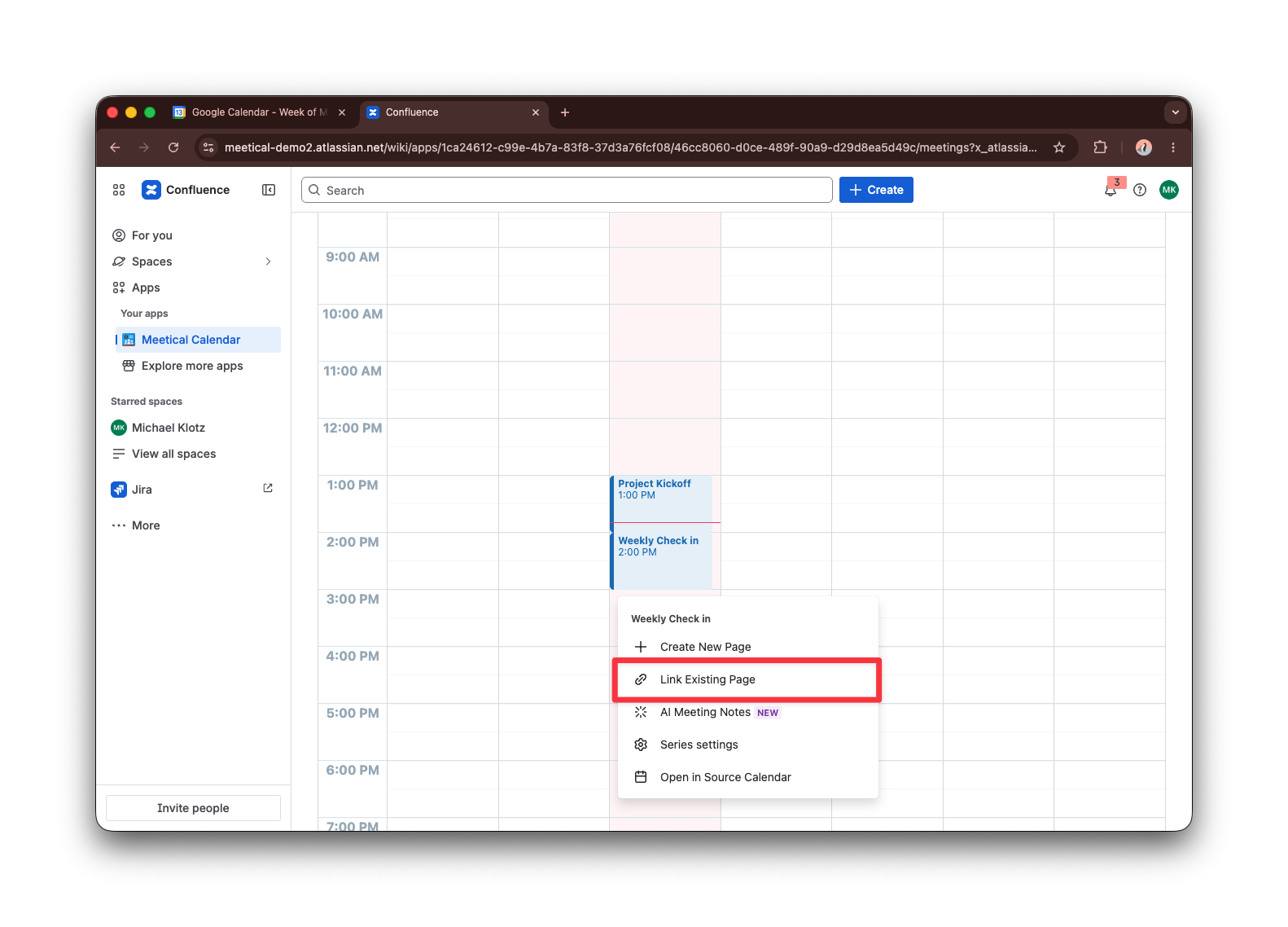Click the site information icon in address bar
1288x927 pixels.
[x=208, y=147]
